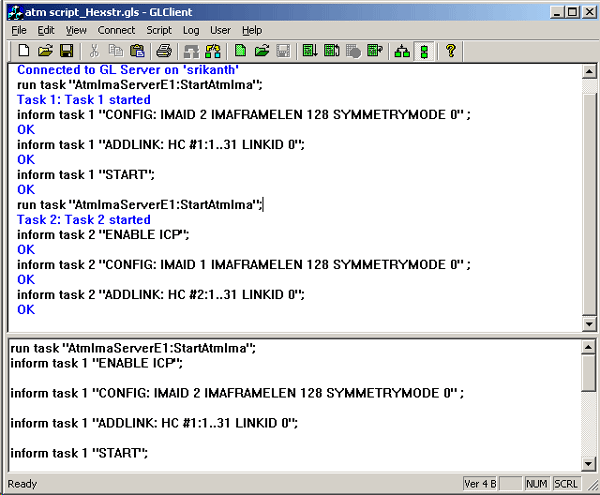Click the Paste clipboard icon
600x495 pixels.
[137, 51]
